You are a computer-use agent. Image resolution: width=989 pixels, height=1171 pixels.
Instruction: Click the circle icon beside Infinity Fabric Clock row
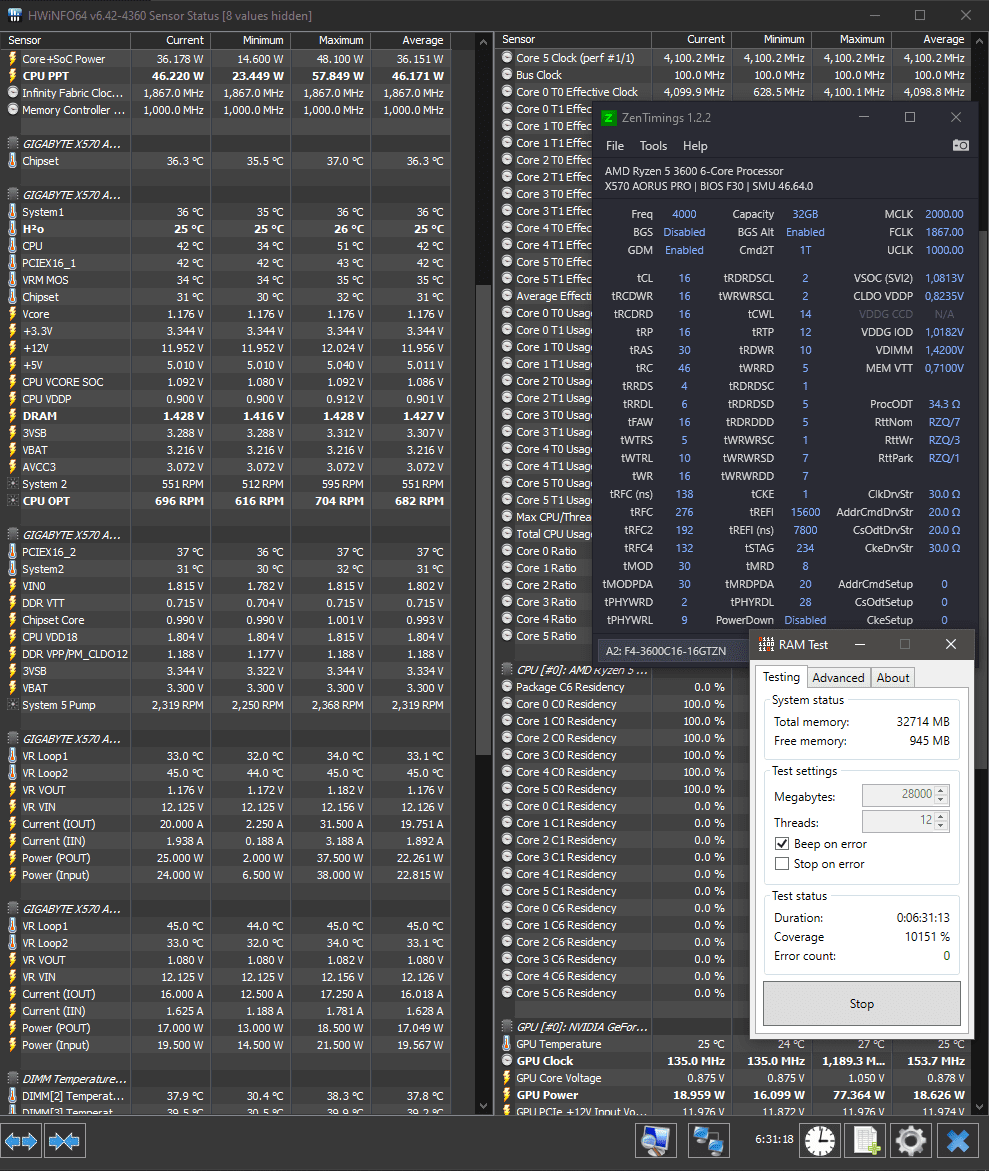click(12, 93)
